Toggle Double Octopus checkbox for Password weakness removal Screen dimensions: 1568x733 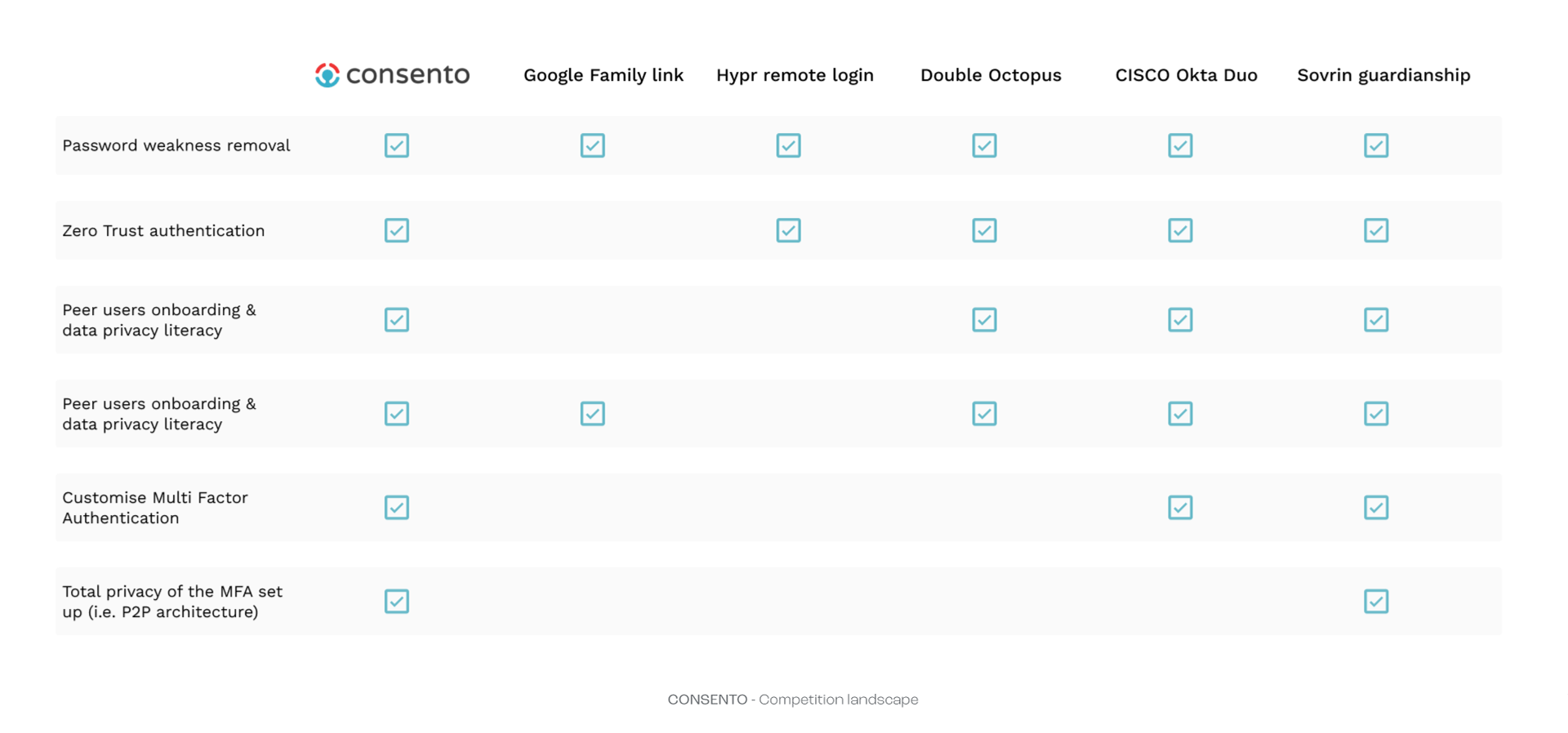tap(985, 145)
